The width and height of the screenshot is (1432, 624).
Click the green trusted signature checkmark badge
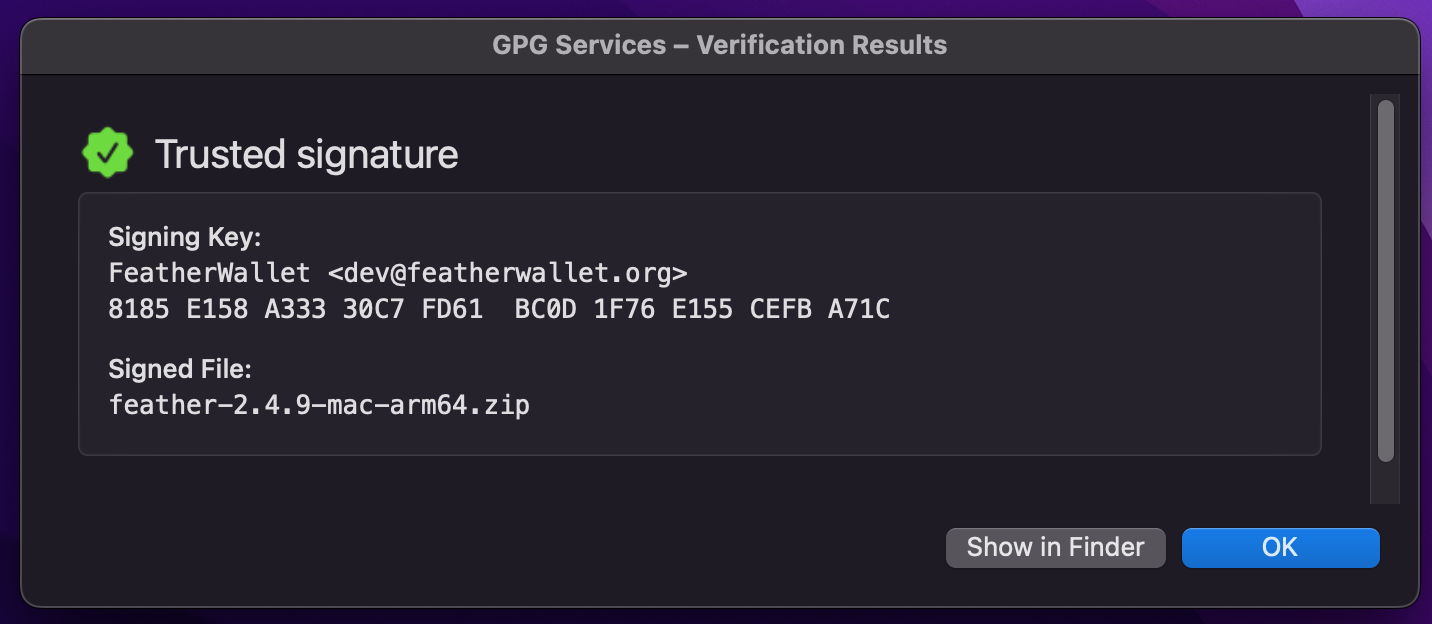[107, 153]
